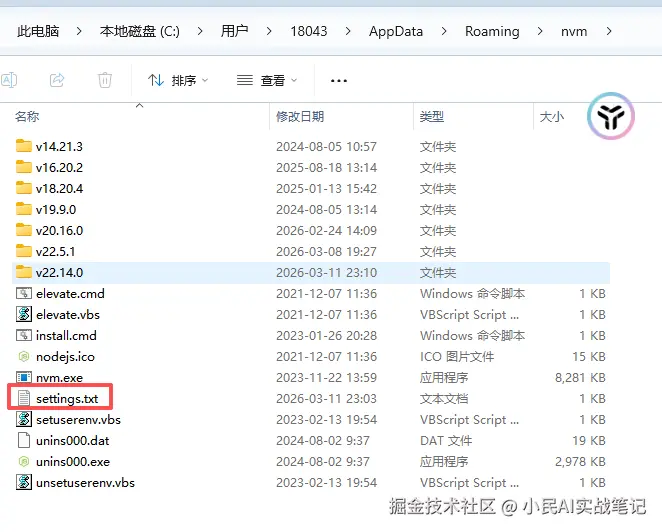Select file name elevate.cmd
This screenshot has height=532, width=662.
click(x=70, y=293)
